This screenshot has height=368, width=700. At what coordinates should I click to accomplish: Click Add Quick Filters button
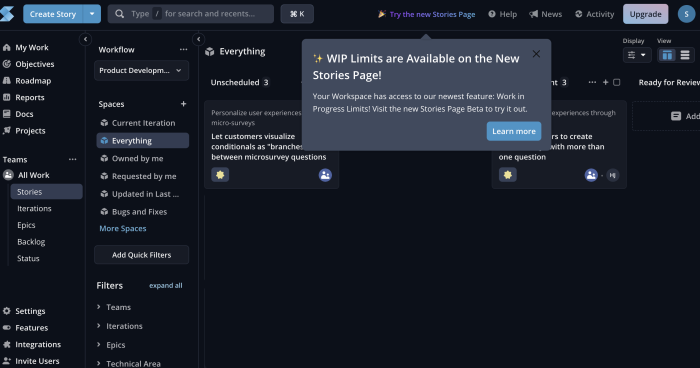click(141, 255)
